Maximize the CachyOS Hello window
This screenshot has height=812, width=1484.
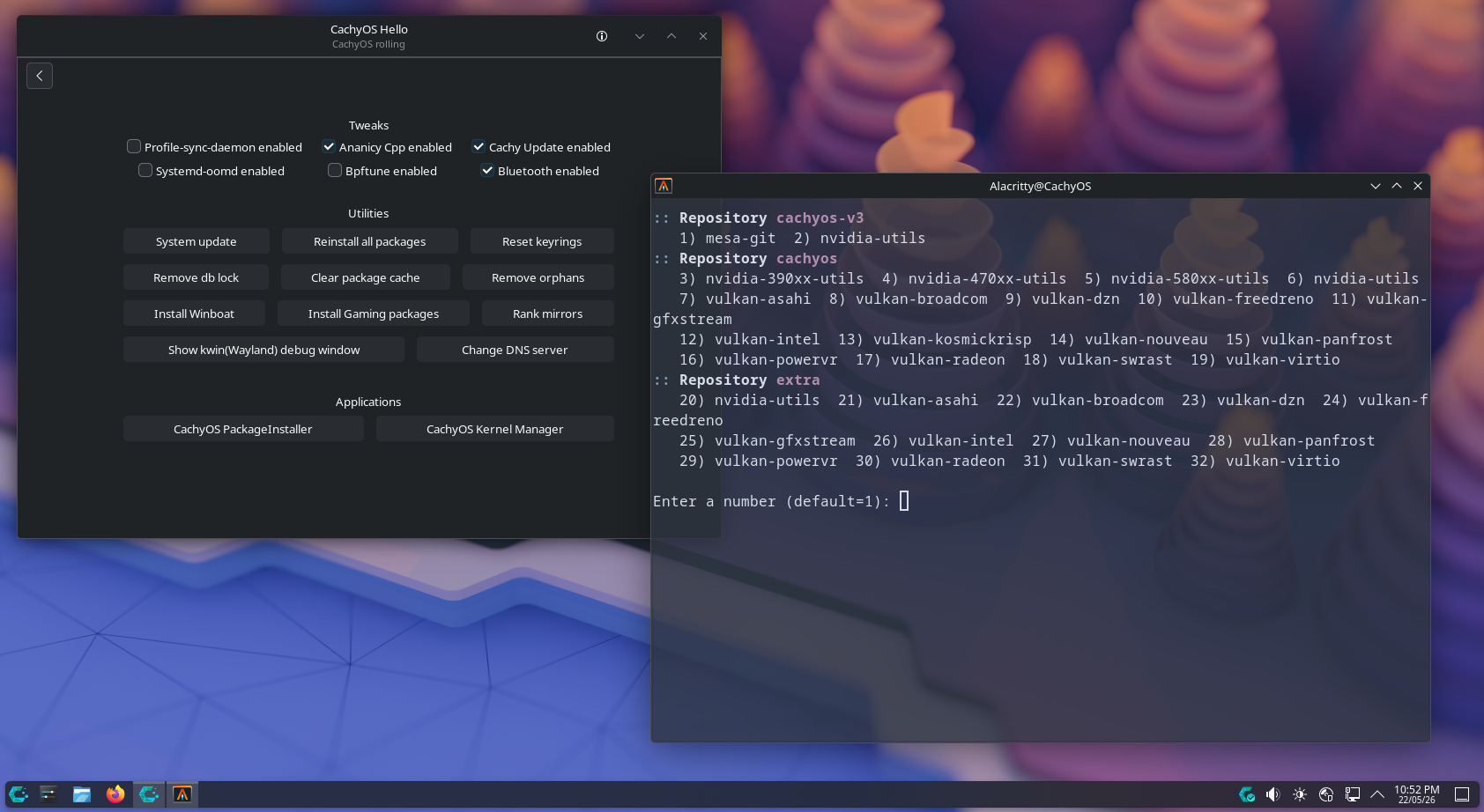(672, 36)
